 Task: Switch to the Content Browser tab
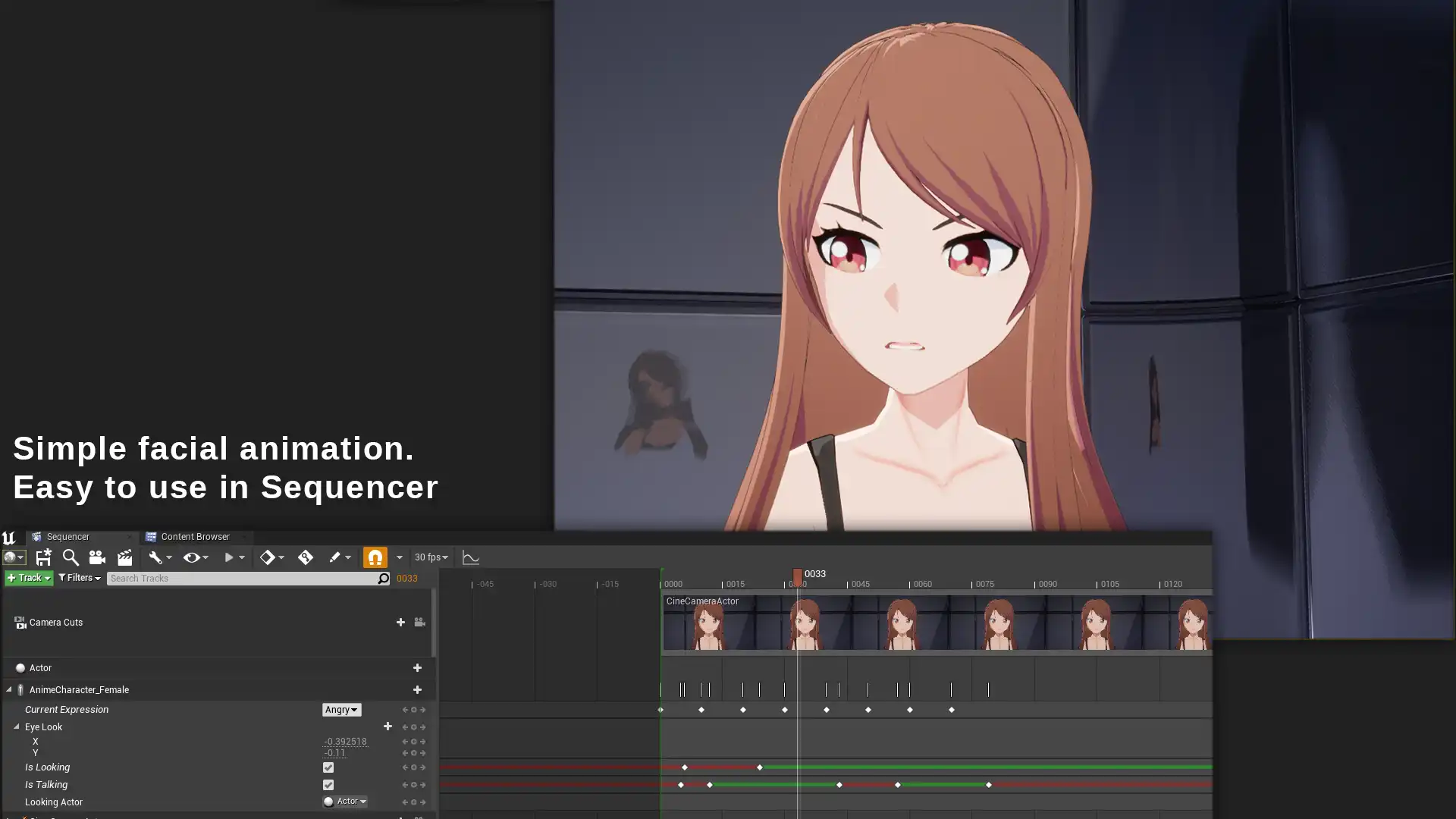(194, 536)
